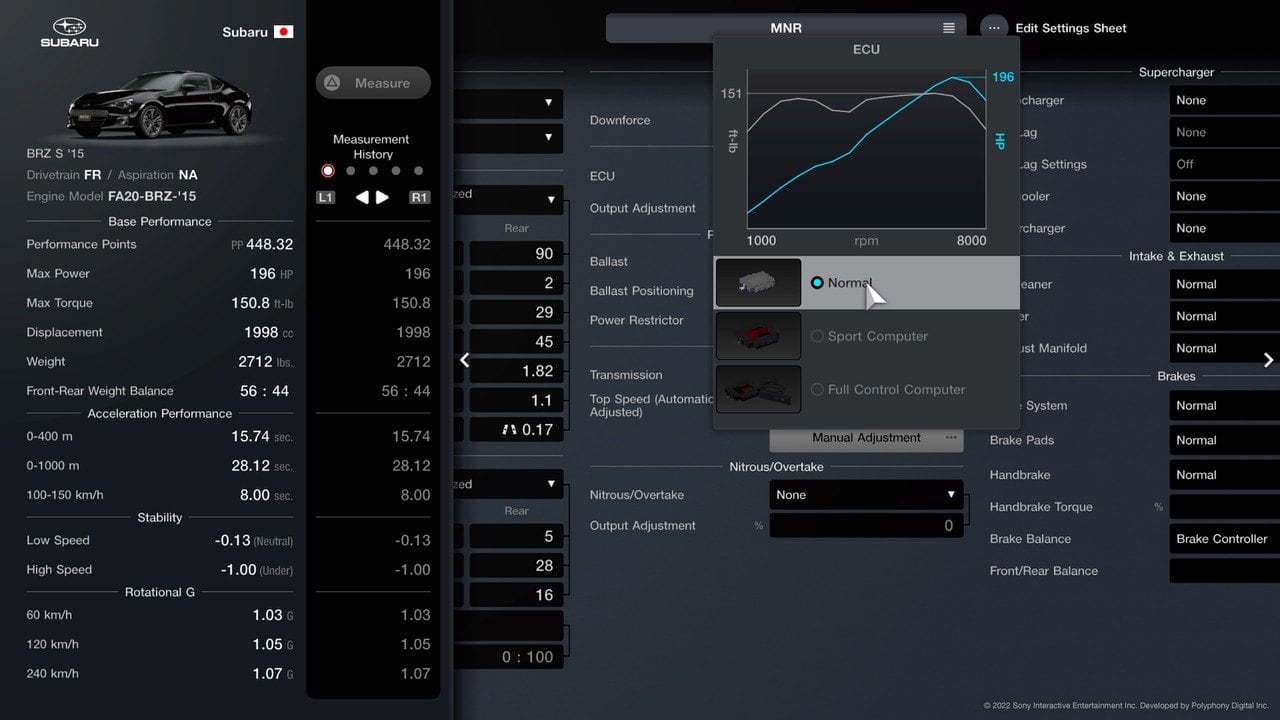The width and height of the screenshot is (1280, 720).
Task: Open the Supercharger None dropdown at top
Action: pyautogui.click(x=1225, y=100)
